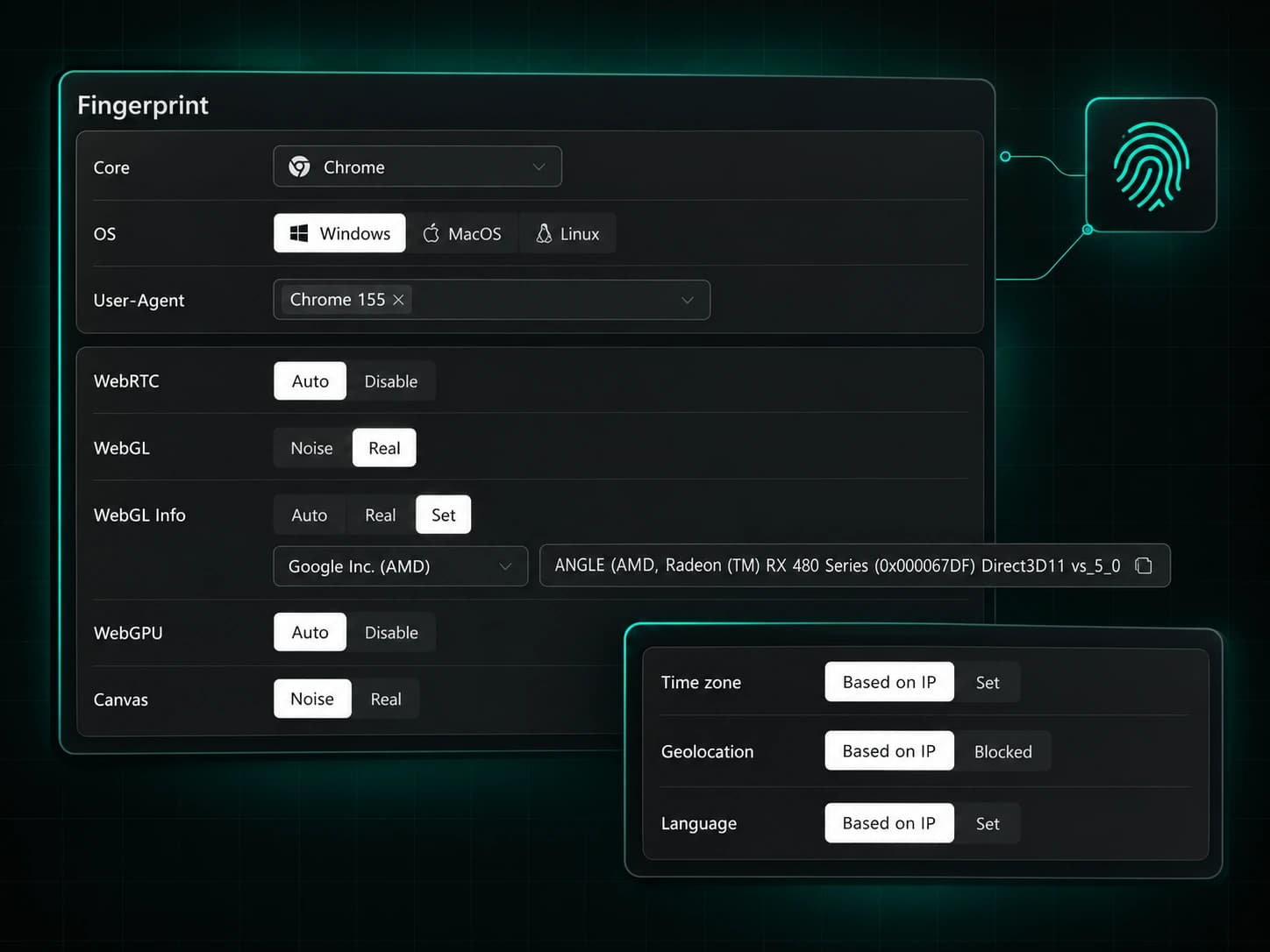Select MacOS as the OS
This screenshot has height=952, width=1270.
point(462,234)
